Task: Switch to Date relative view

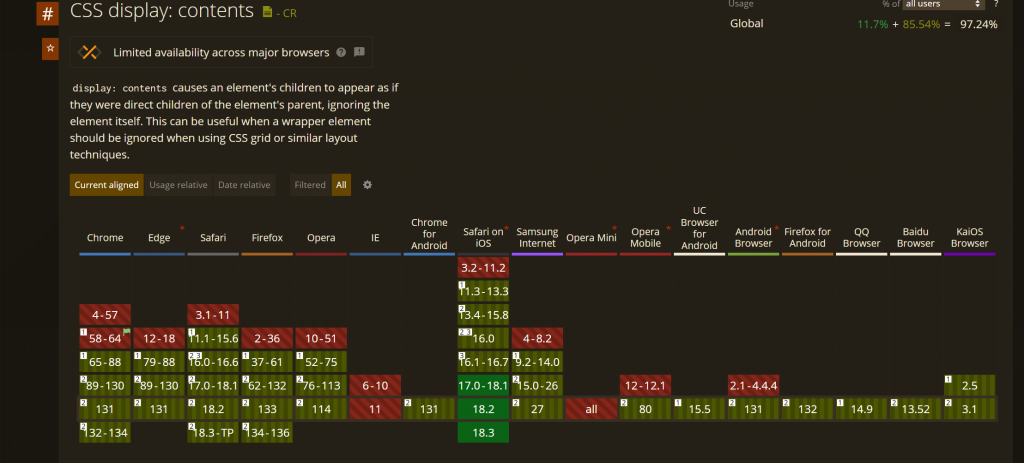Action: [244, 185]
